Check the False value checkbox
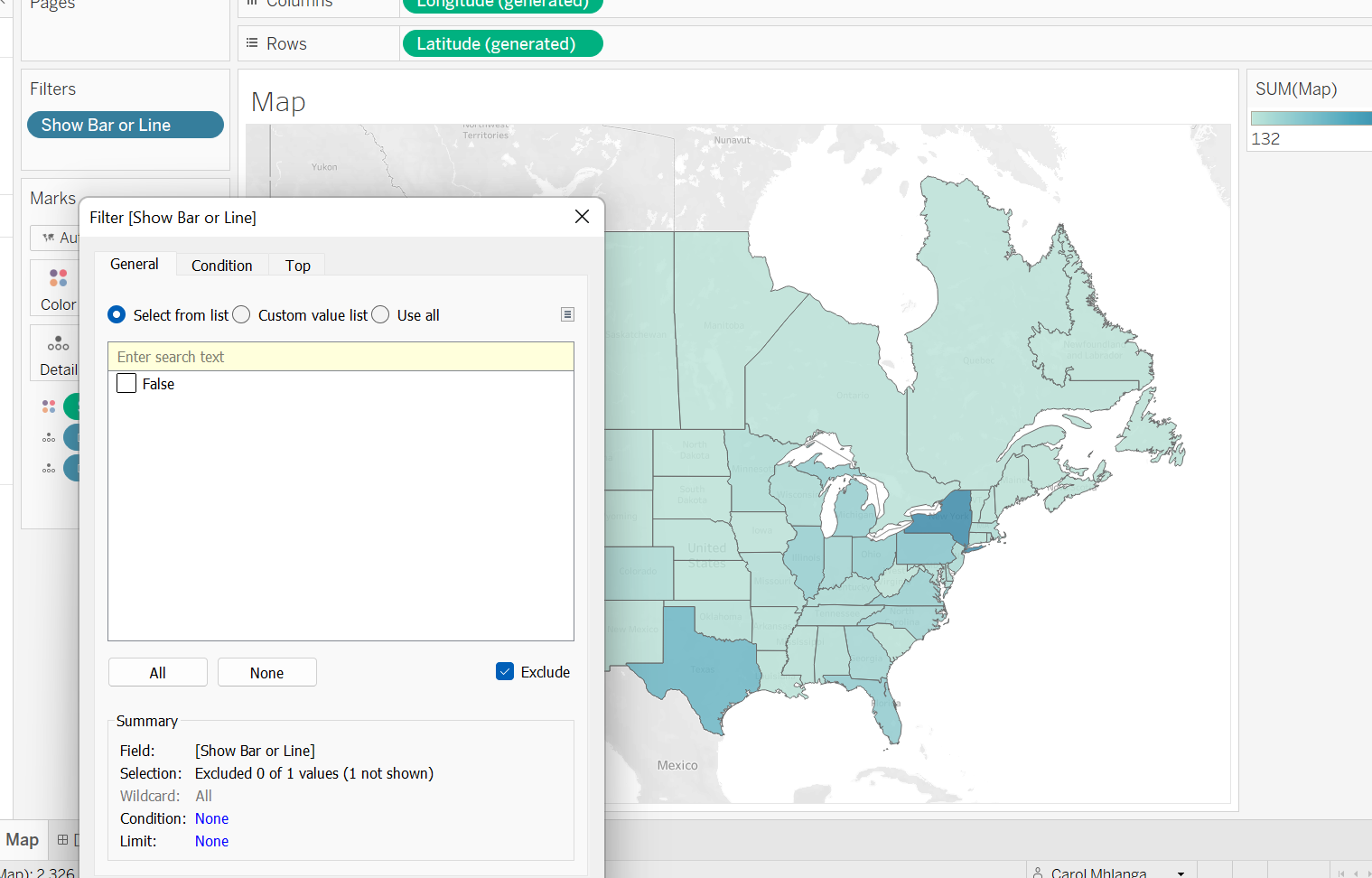This screenshot has width=1372, height=878. 126,384
